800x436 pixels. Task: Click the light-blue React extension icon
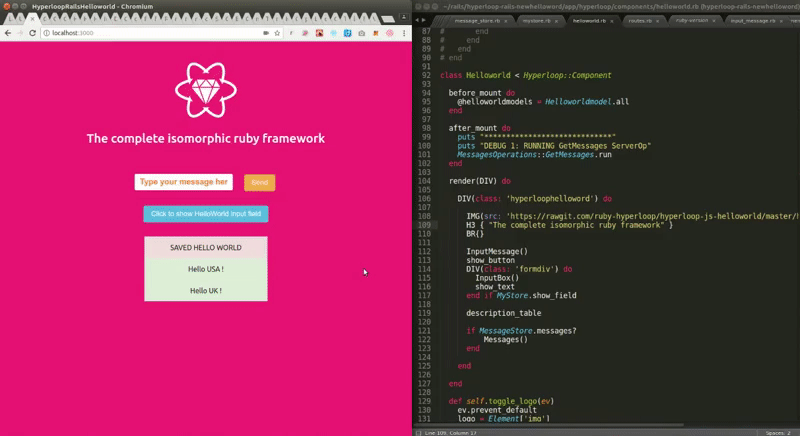tap(334, 33)
